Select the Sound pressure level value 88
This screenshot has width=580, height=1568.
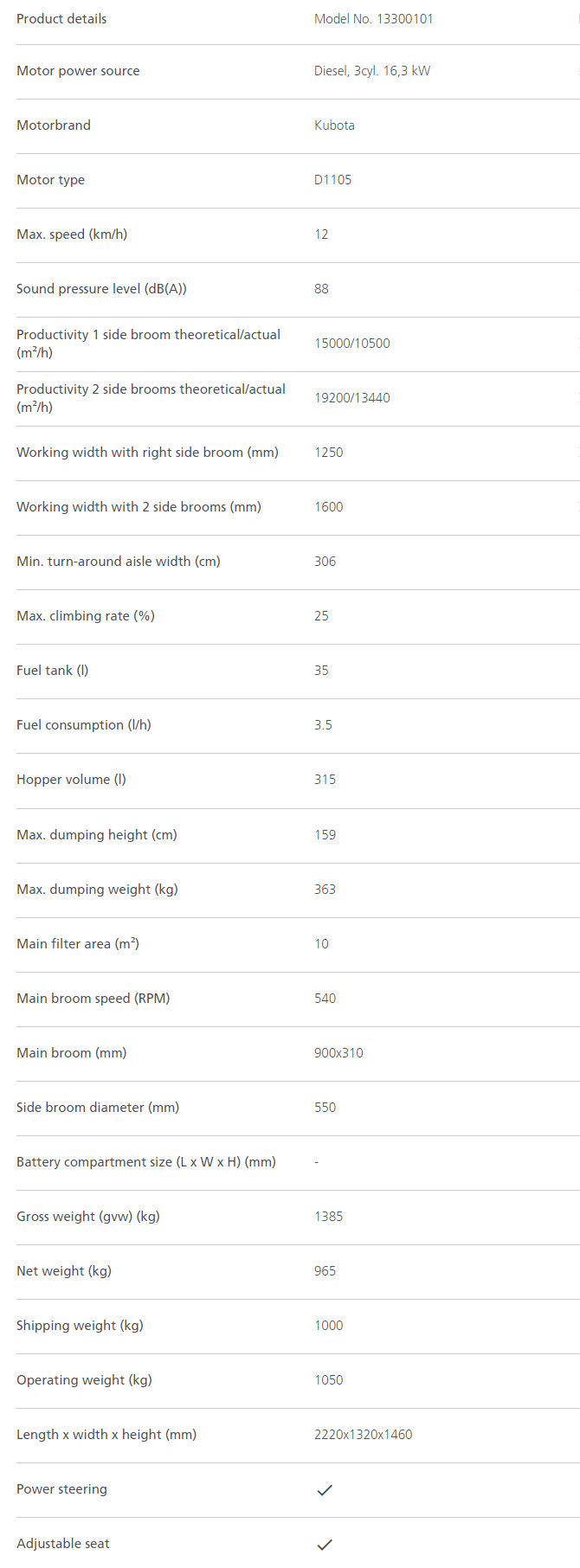coord(321,289)
